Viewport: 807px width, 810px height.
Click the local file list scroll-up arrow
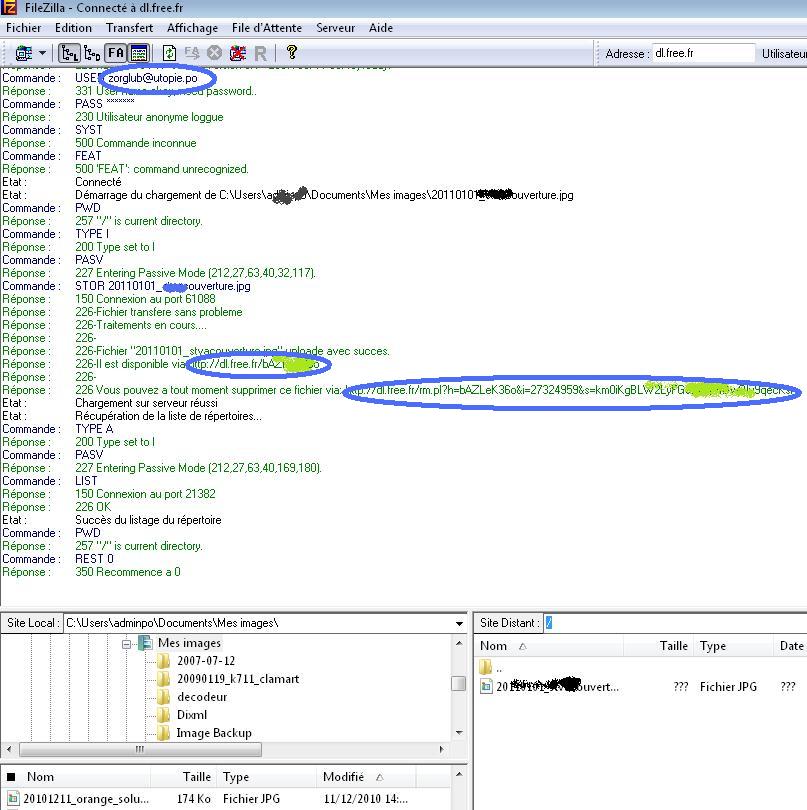coord(459,774)
